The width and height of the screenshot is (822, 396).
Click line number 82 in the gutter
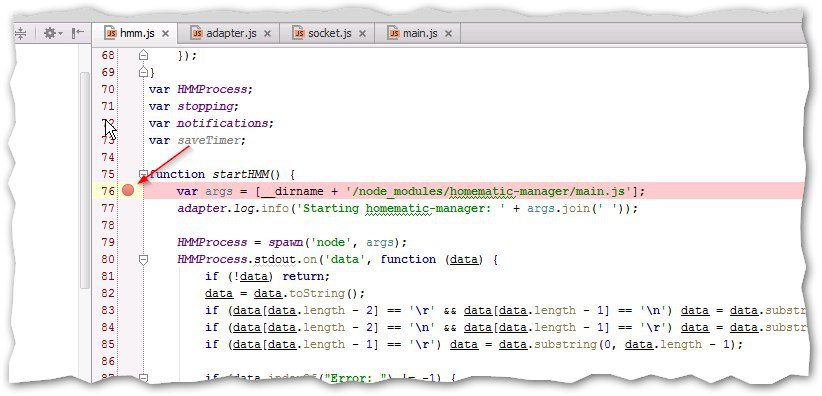[108, 293]
